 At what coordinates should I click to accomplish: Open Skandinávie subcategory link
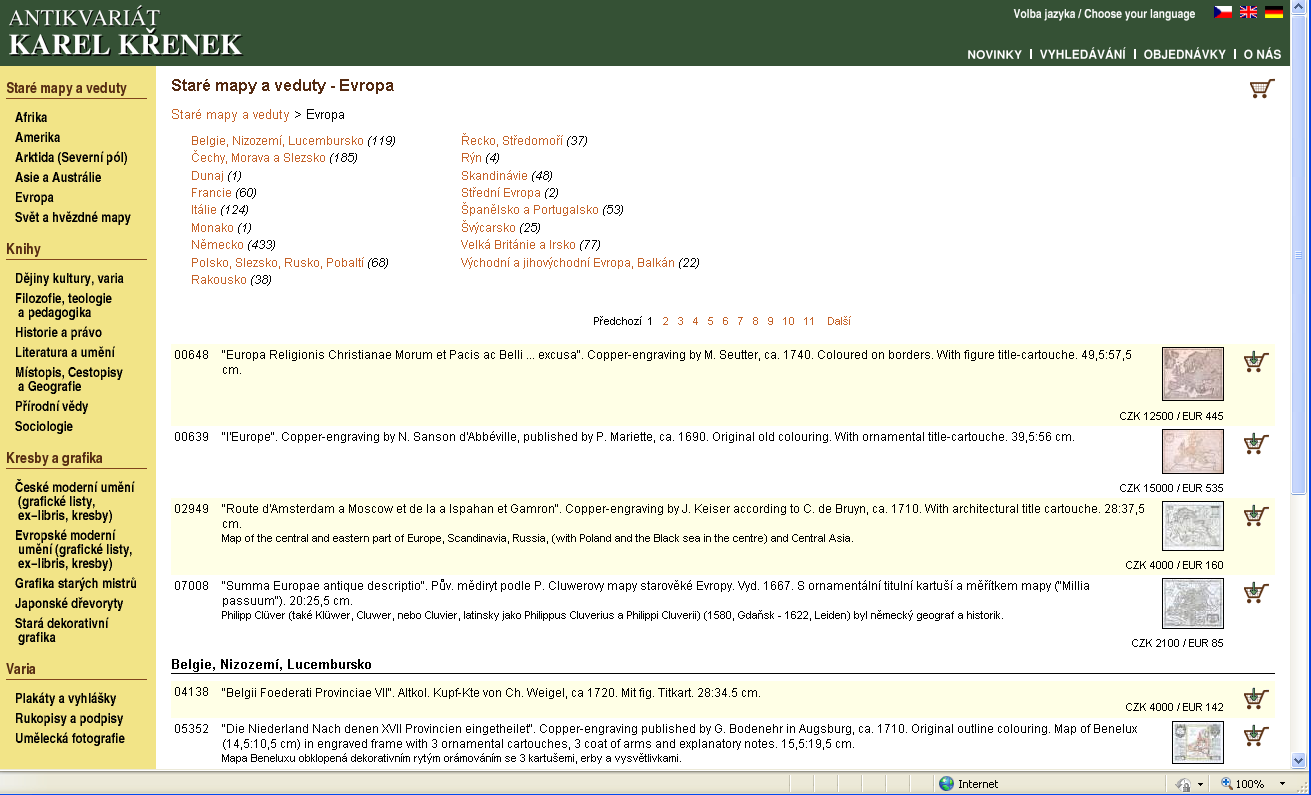tap(494, 175)
